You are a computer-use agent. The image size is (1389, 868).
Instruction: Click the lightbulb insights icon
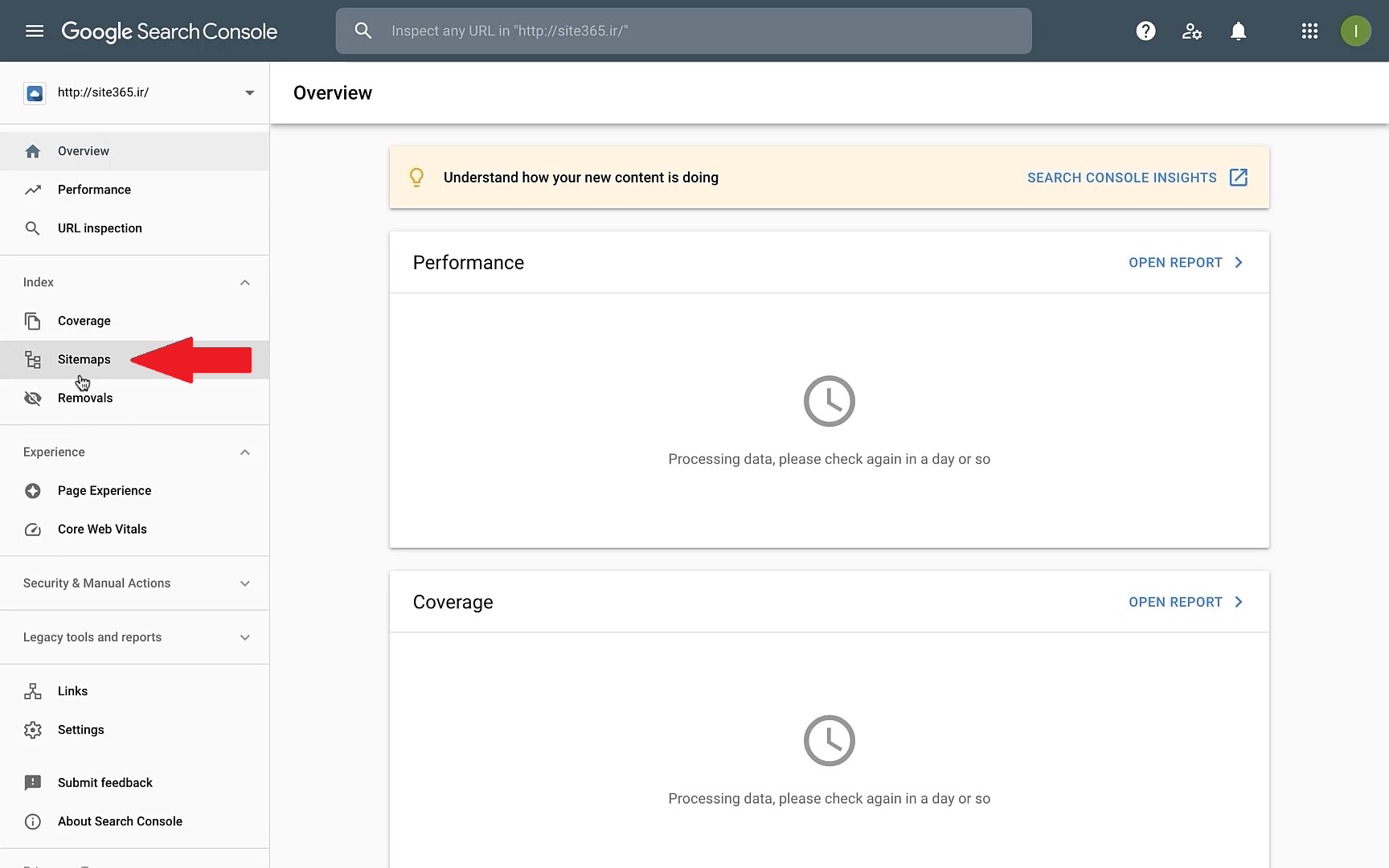(416, 178)
